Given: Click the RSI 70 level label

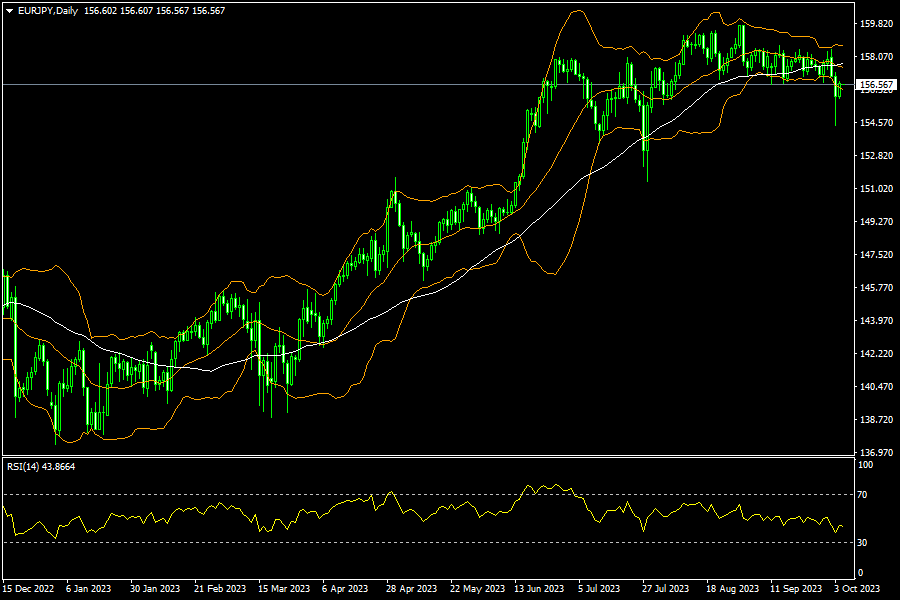Looking at the screenshot, I should click(x=863, y=494).
